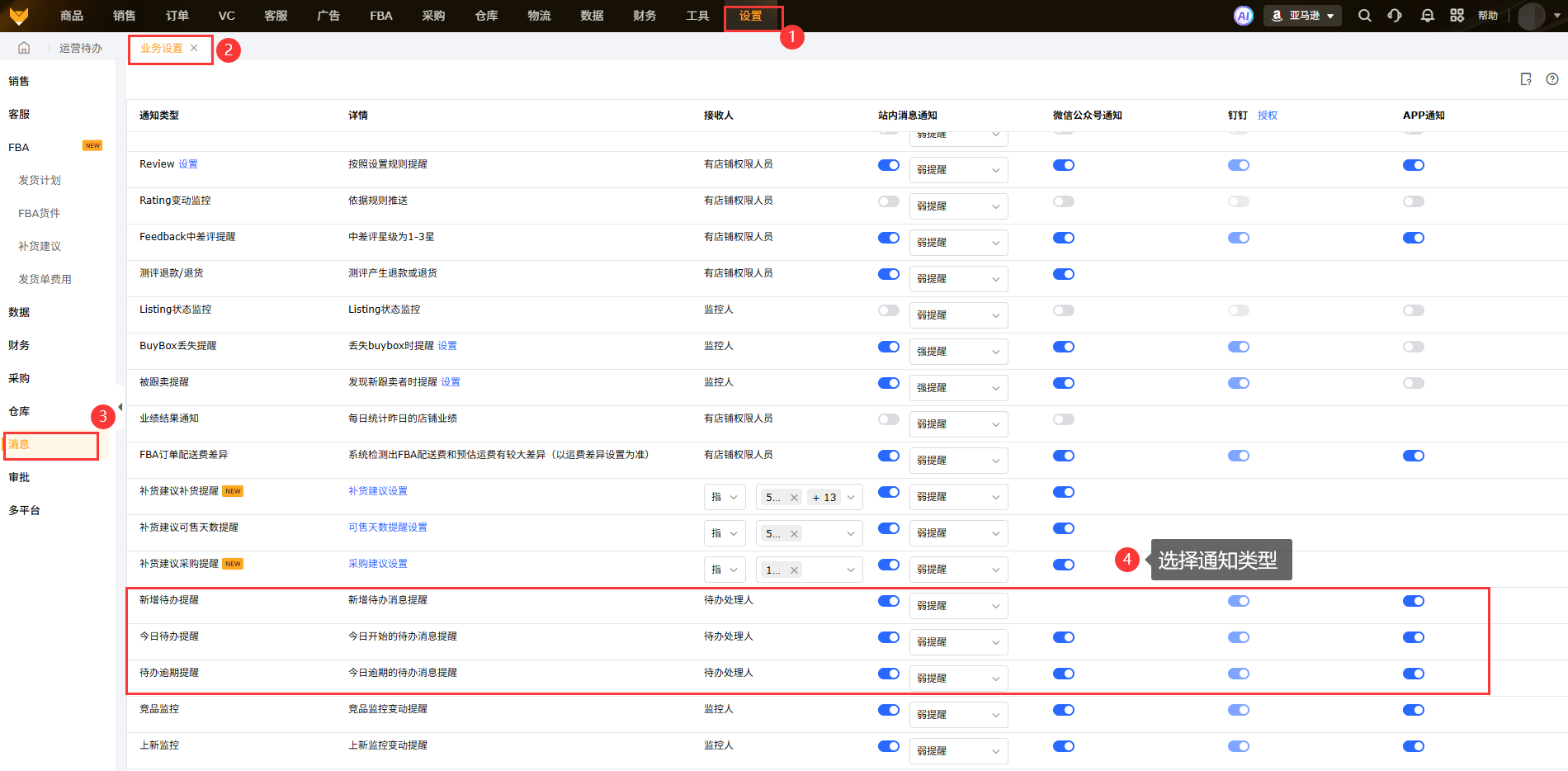Open 强提醒 dropdown in BuyBox丢失提醒 row

(959, 352)
